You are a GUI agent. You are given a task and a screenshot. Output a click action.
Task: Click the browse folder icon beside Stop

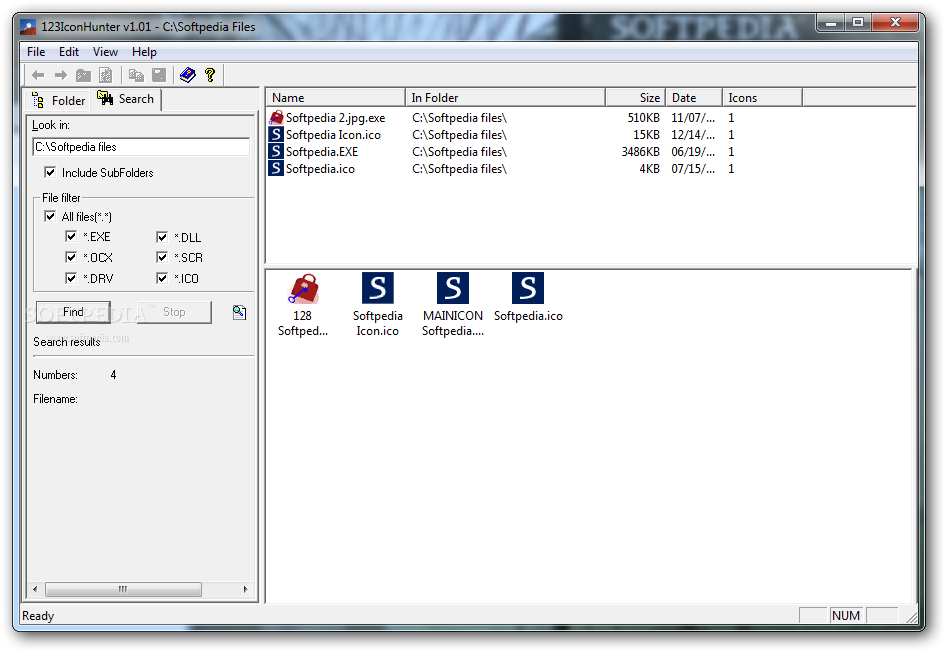point(240,312)
